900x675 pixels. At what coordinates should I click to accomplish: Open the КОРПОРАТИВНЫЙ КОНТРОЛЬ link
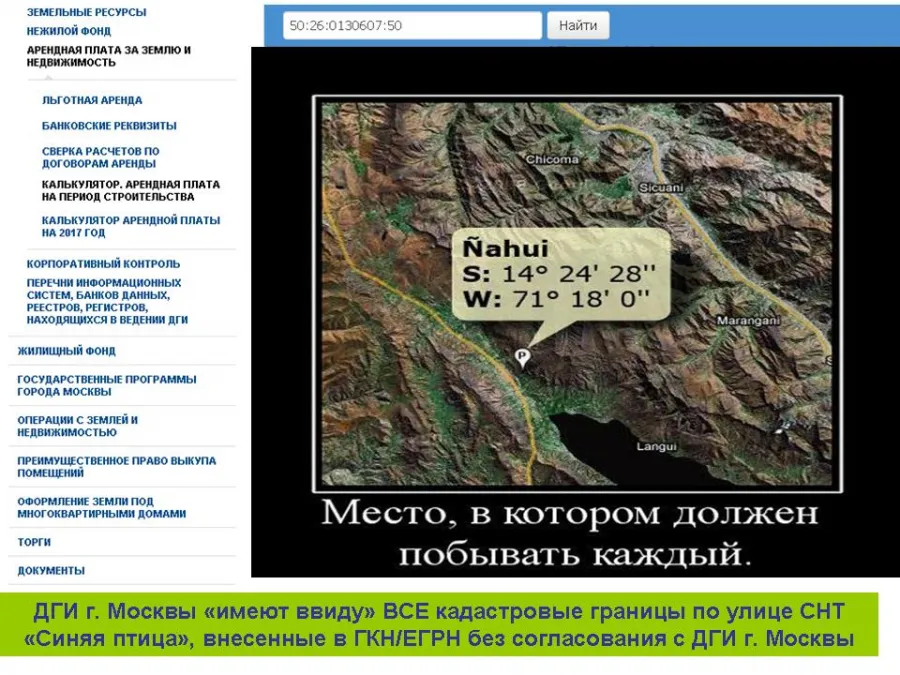103,264
